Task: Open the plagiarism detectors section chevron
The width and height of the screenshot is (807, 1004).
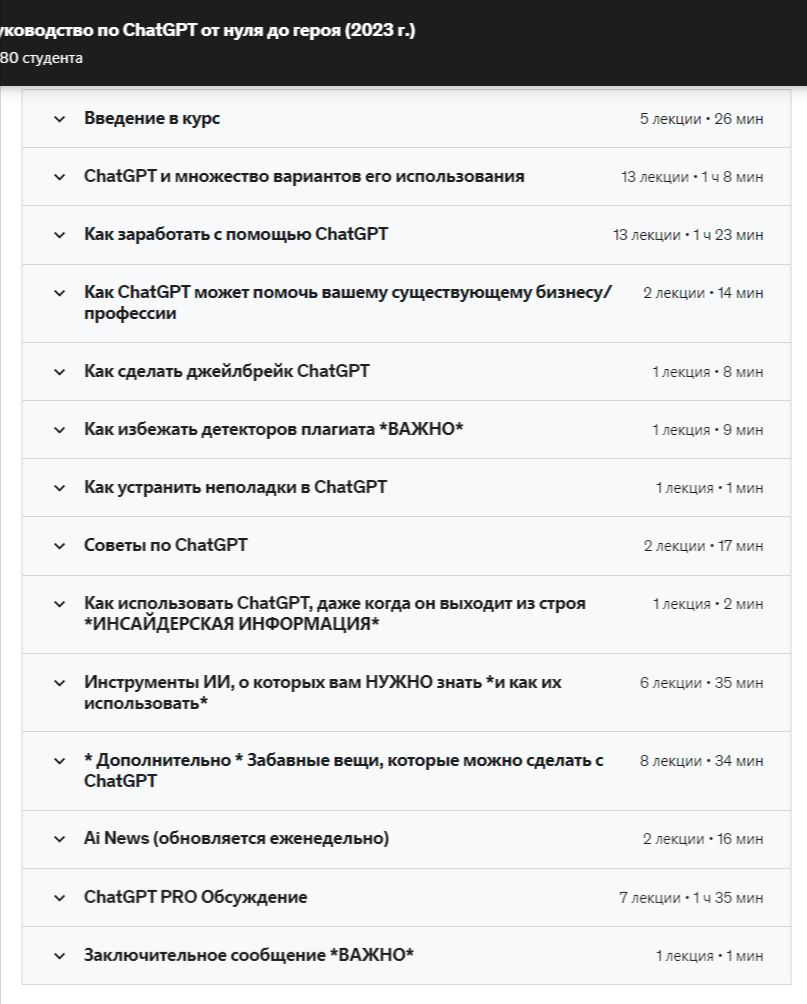Action: pyautogui.click(x=60, y=429)
